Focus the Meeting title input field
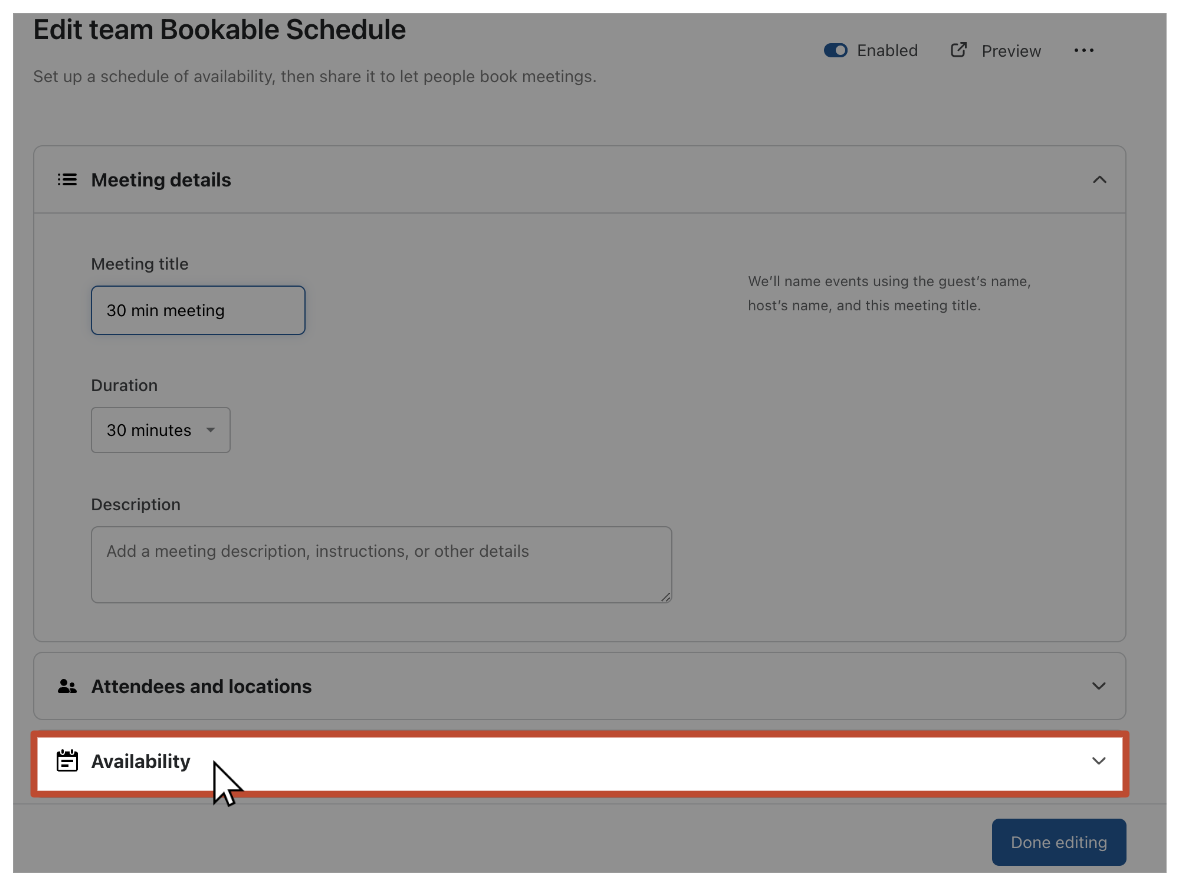The width and height of the screenshot is (1178, 884). (198, 310)
